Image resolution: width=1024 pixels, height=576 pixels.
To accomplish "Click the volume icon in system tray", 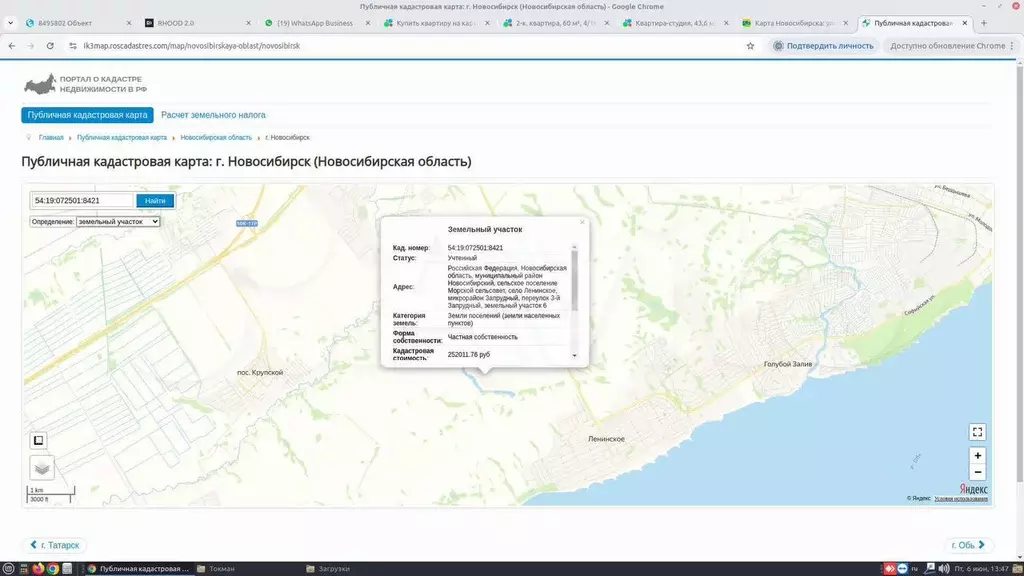I will (944, 569).
